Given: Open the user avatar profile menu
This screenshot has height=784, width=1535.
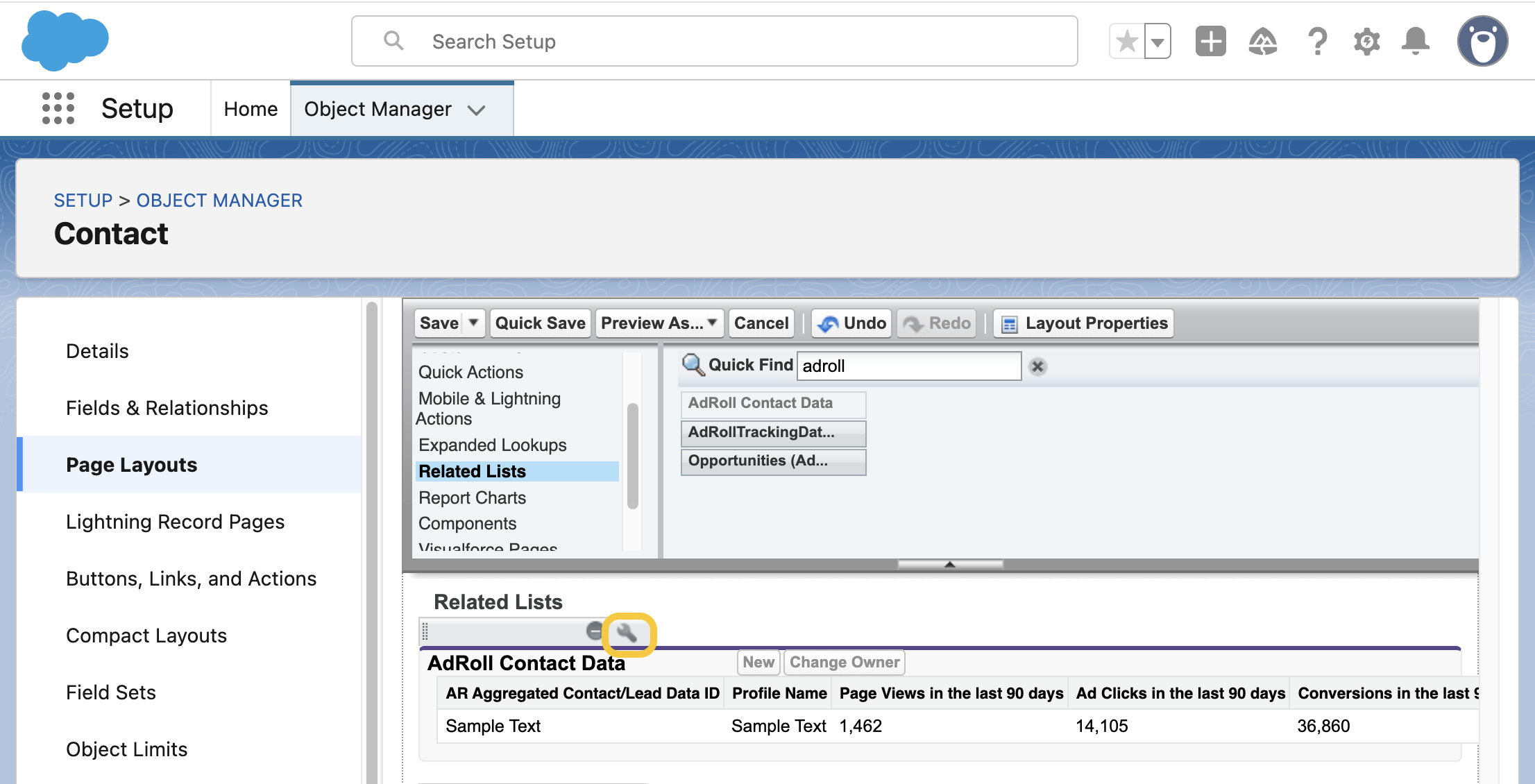Looking at the screenshot, I should [1482, 41].
